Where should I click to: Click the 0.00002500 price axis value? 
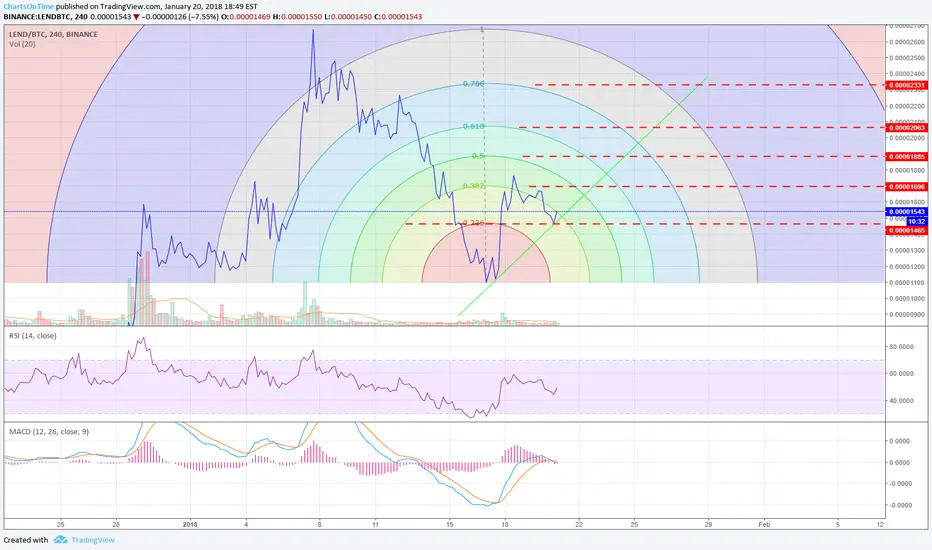908,58
